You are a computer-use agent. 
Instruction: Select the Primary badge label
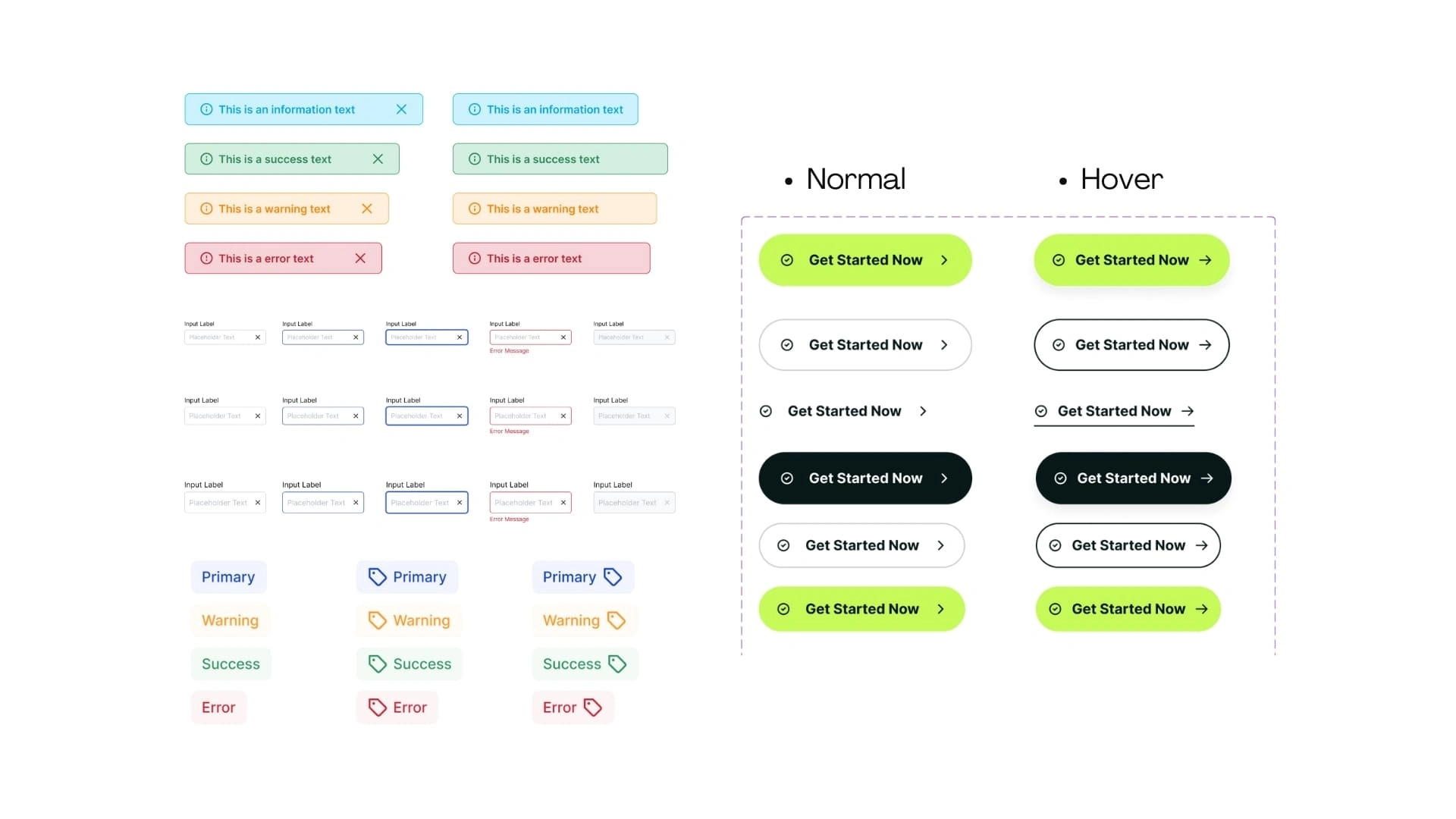pyautogui.click(x=228, y=576)
